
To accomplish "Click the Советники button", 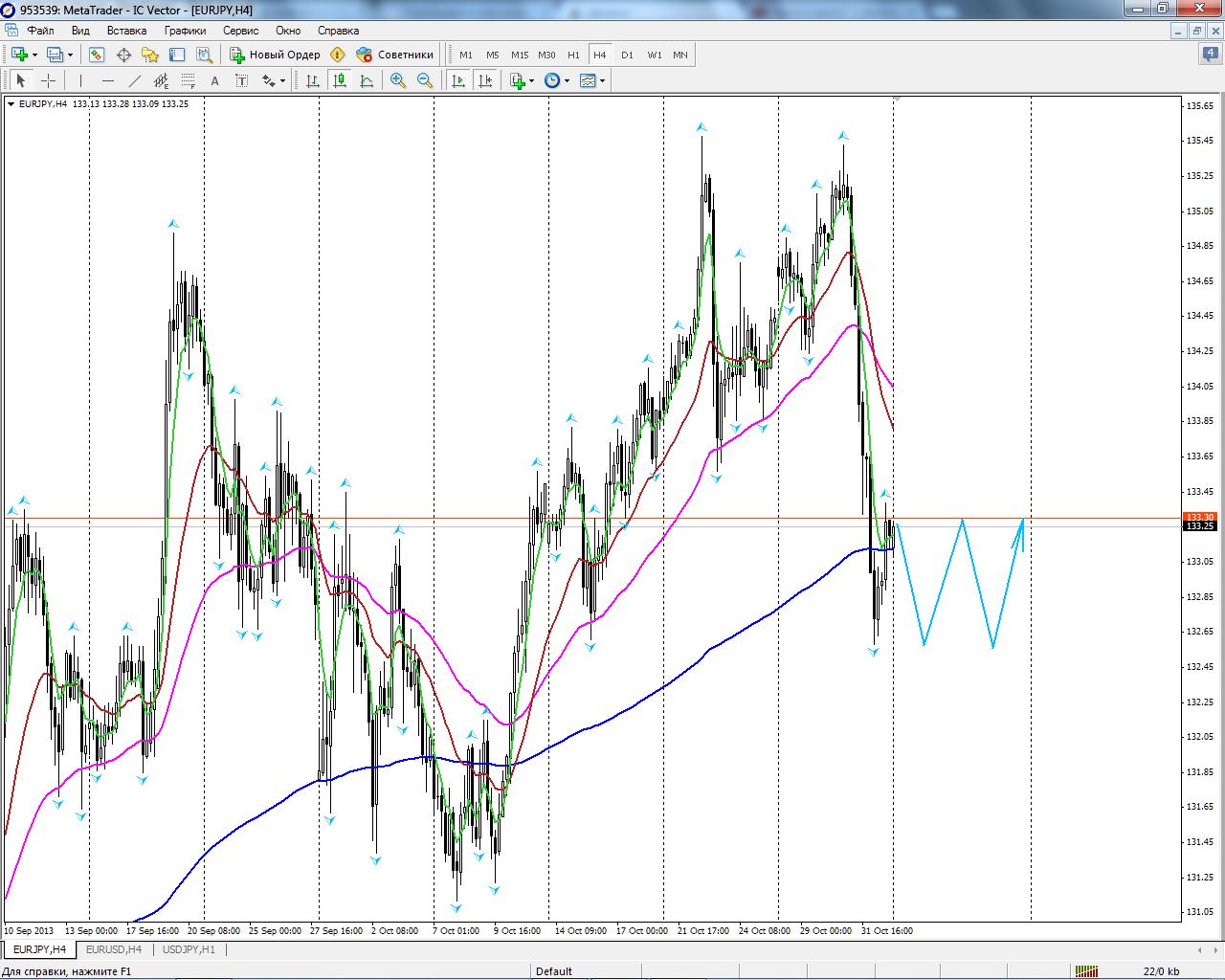I will coord(395,55).
